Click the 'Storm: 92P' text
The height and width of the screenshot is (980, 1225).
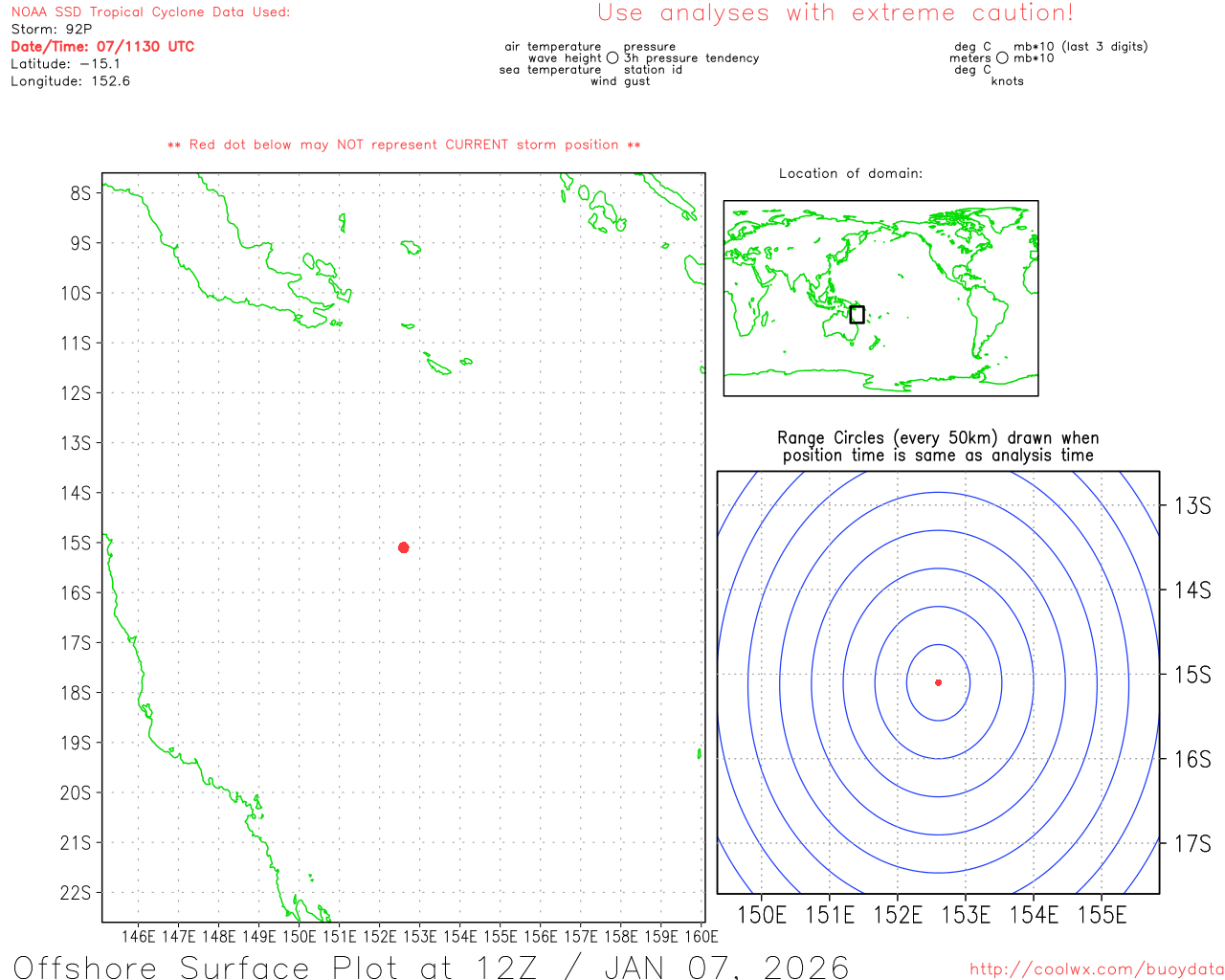(x=52, y=30)
